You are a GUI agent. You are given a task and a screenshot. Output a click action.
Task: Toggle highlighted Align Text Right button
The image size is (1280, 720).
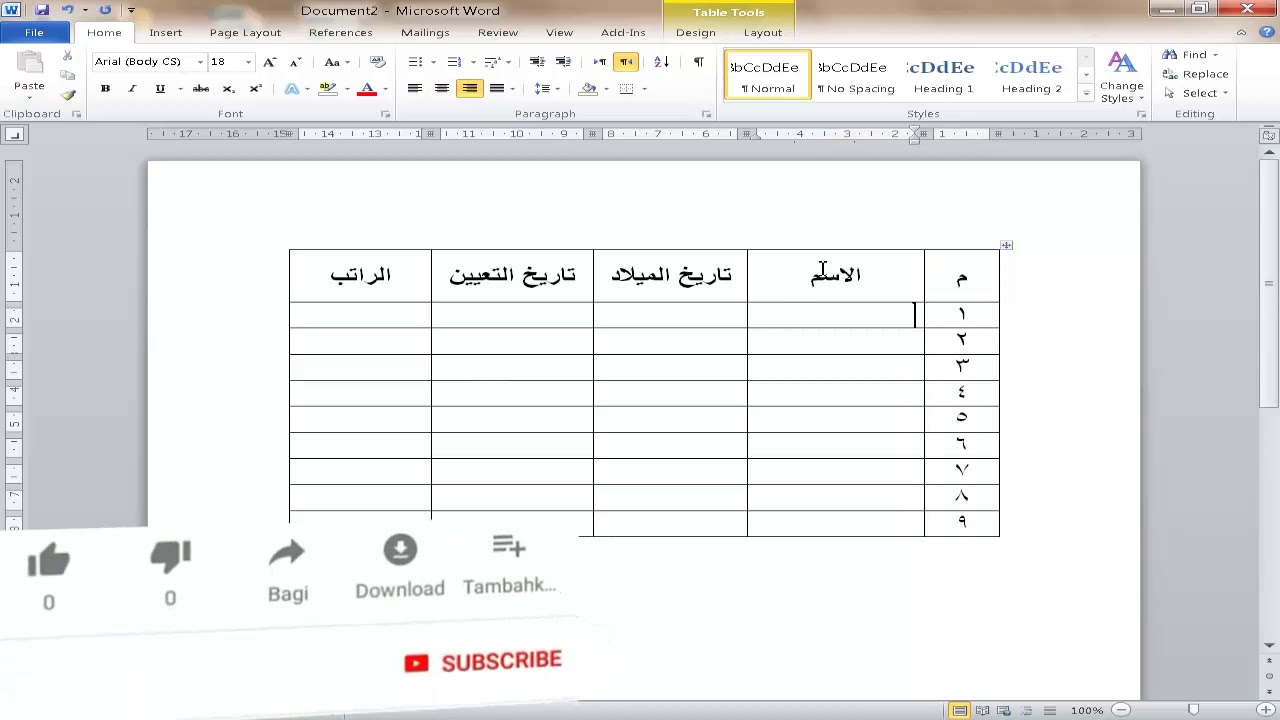click(x=469, y=89)
